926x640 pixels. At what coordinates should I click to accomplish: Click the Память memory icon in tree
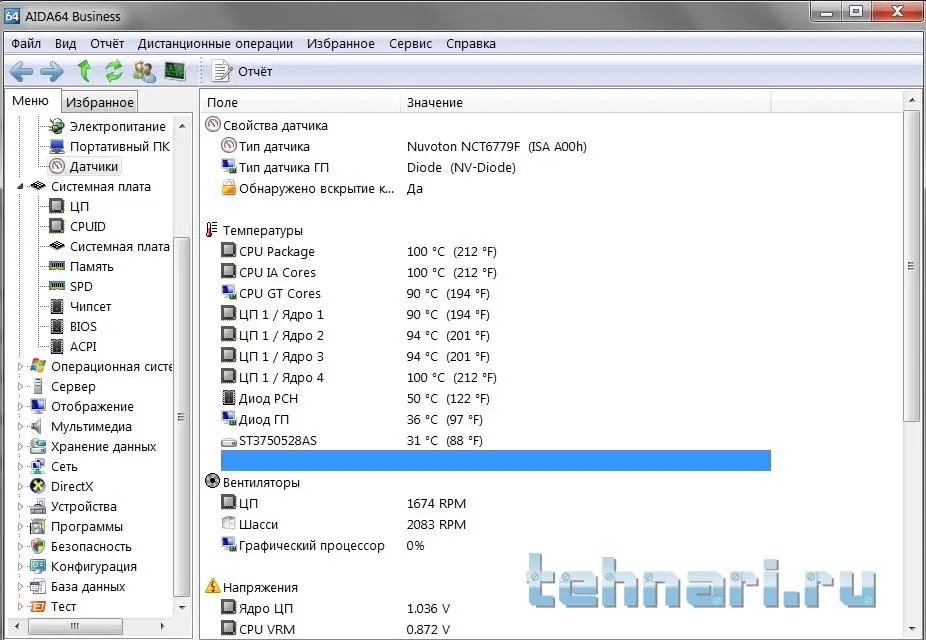[x=57, y=266]
